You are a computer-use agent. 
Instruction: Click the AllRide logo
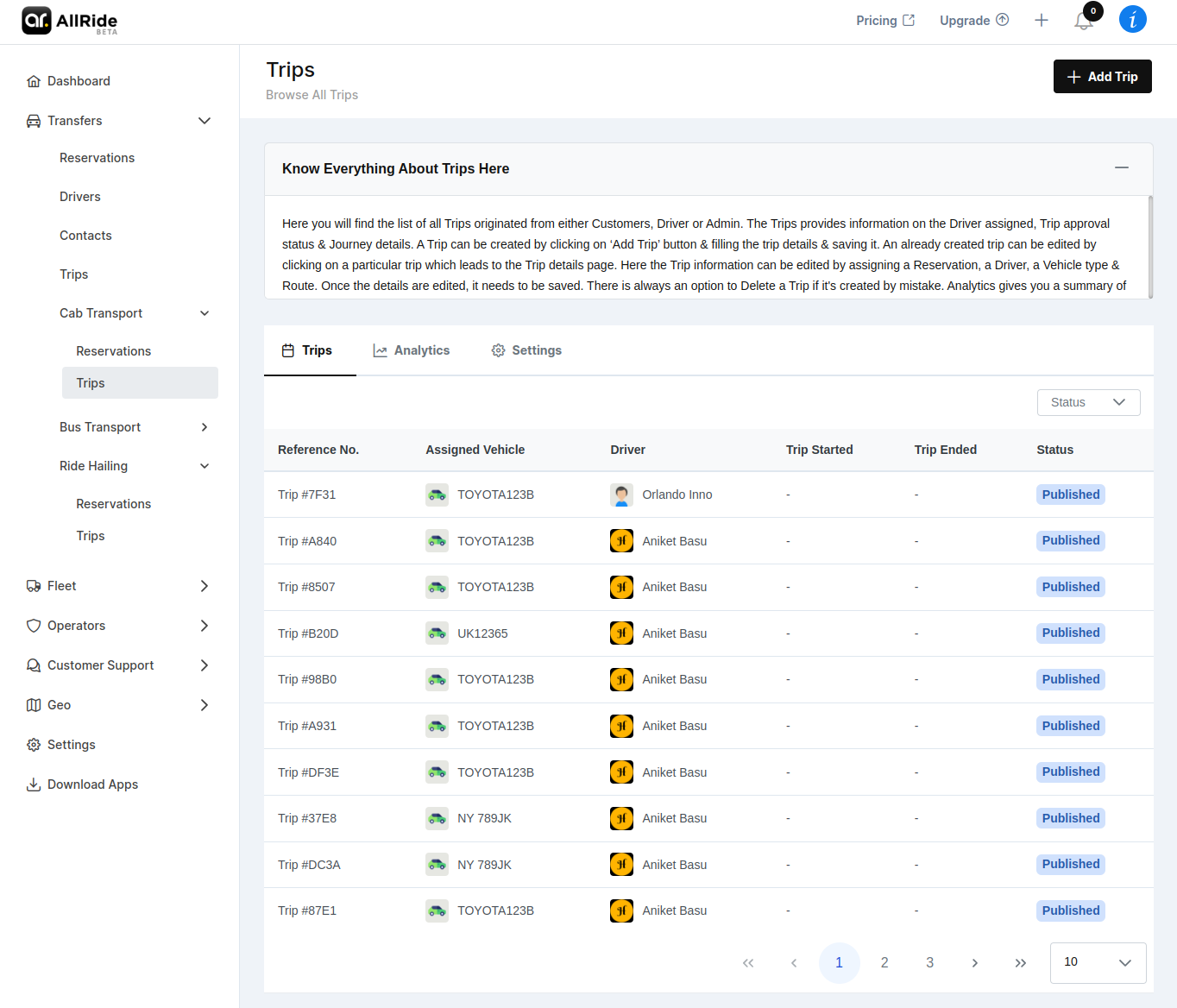70,21
